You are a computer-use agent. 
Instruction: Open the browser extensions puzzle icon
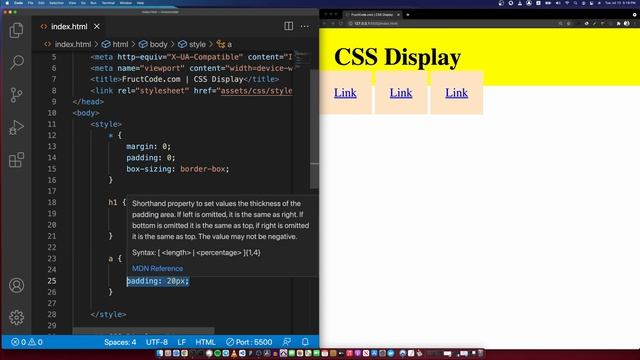pyautogui.click(x=618, y=24)
